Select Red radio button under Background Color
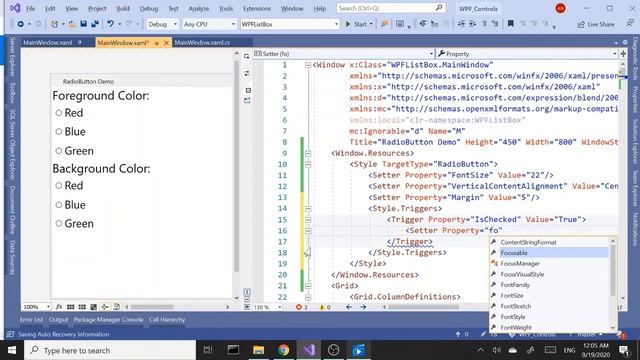Viewport: 640px width, 360px height. click(59, 185)
